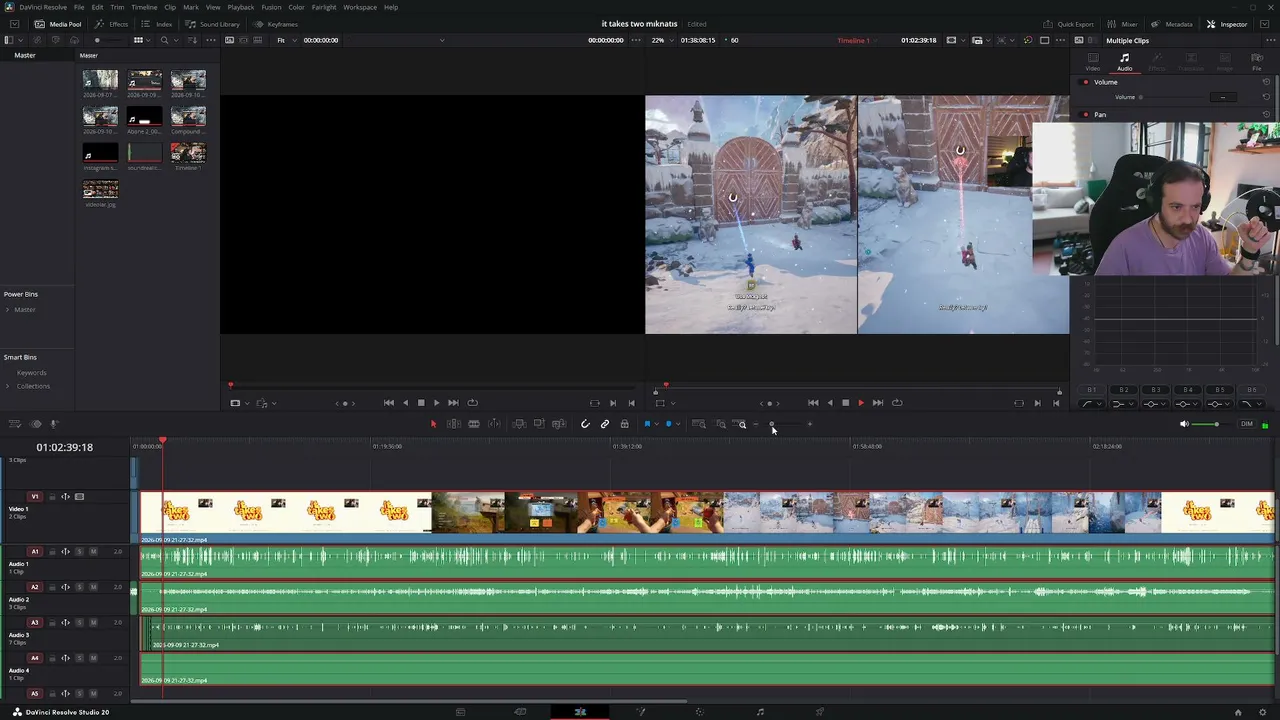
Task: Mute the Audio 1 track
Action: click(x=93, y=552)
